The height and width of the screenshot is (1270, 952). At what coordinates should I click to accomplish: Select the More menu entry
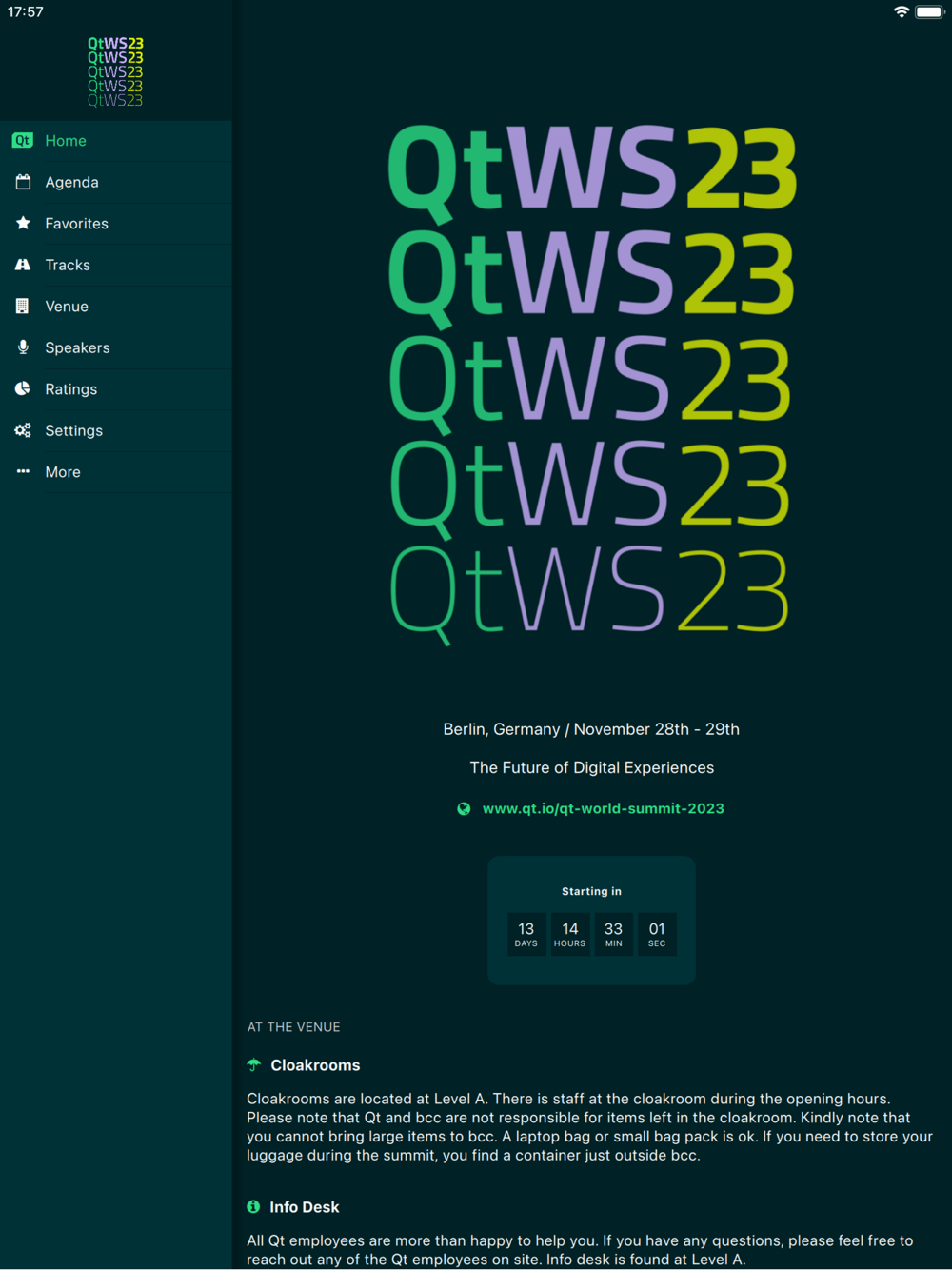(x=116, y=472)
